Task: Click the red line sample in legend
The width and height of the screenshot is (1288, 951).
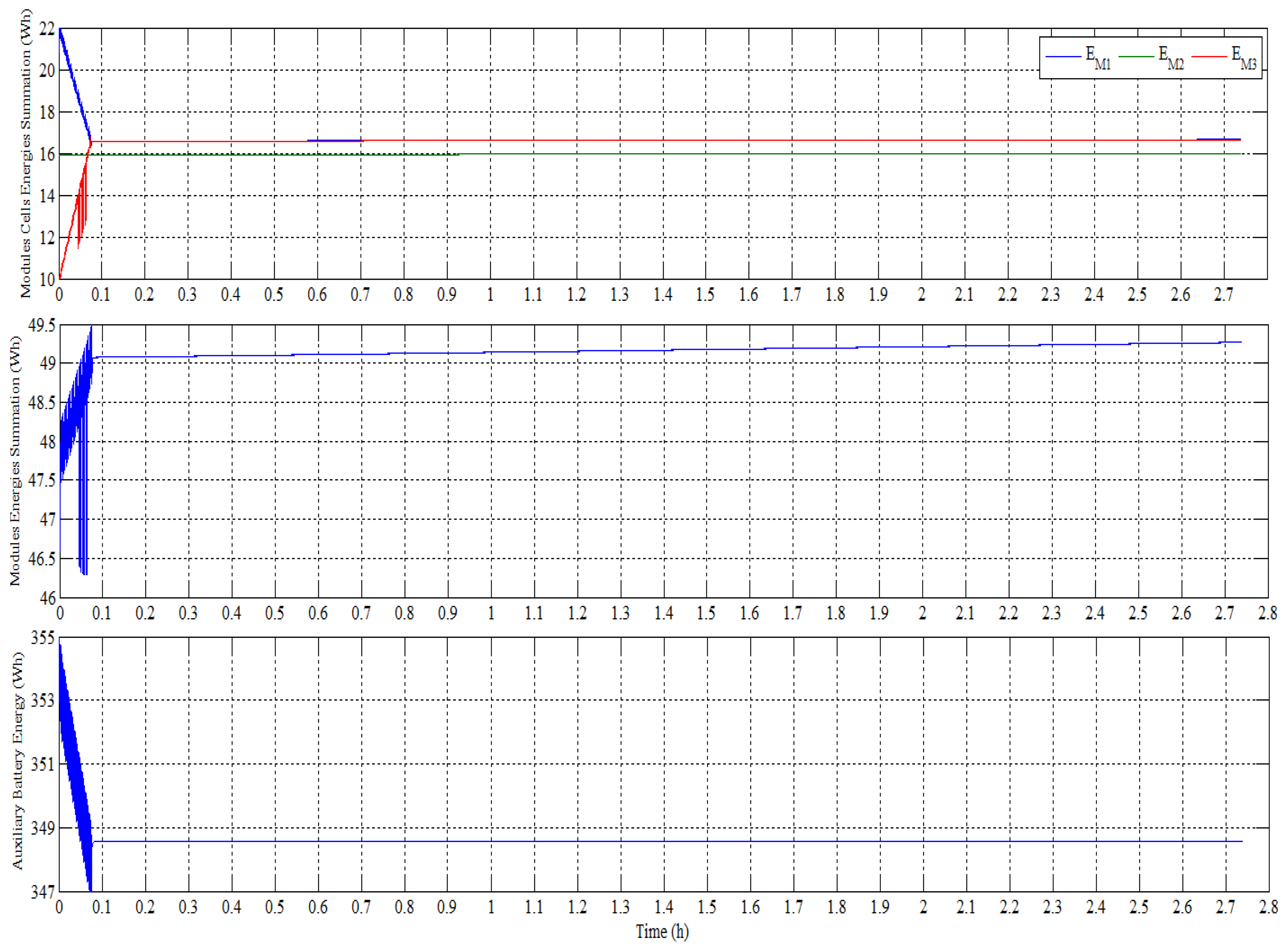Action: (x=1209, y=56)
